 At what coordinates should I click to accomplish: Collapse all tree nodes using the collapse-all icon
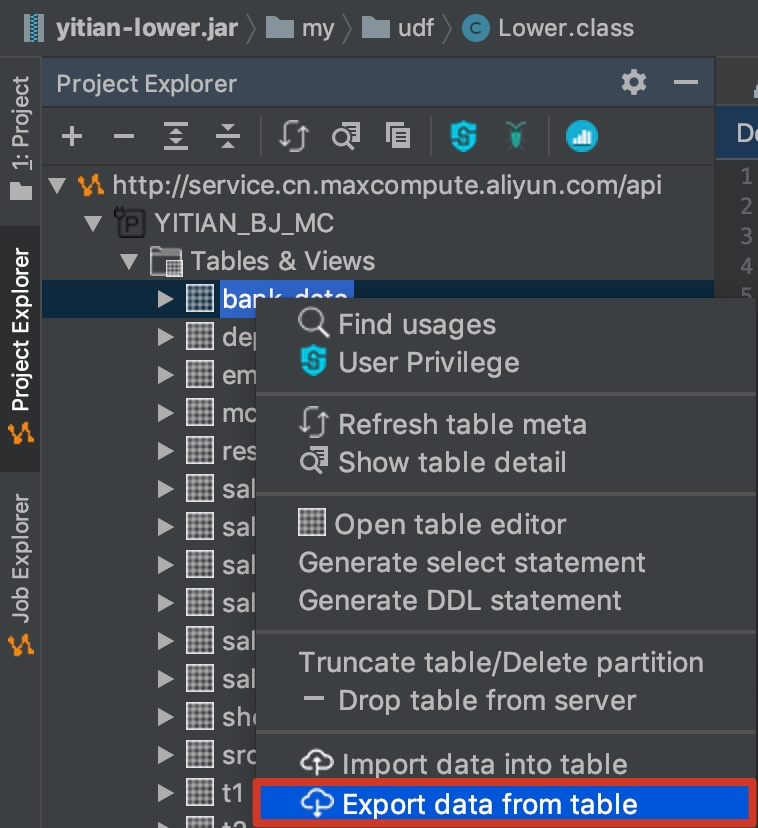(x=230, y=137)
